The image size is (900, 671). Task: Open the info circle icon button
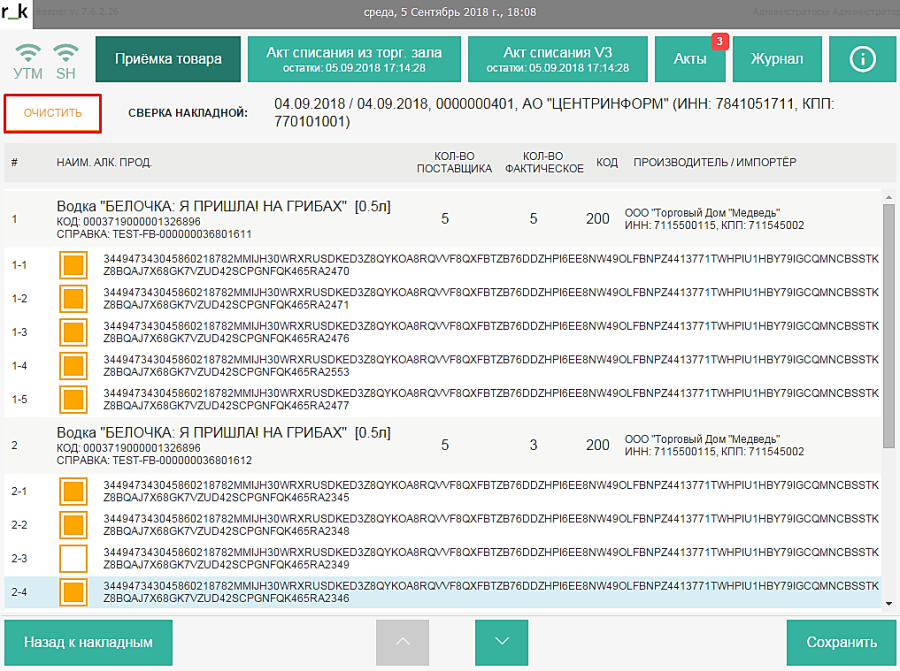point(862,59)
